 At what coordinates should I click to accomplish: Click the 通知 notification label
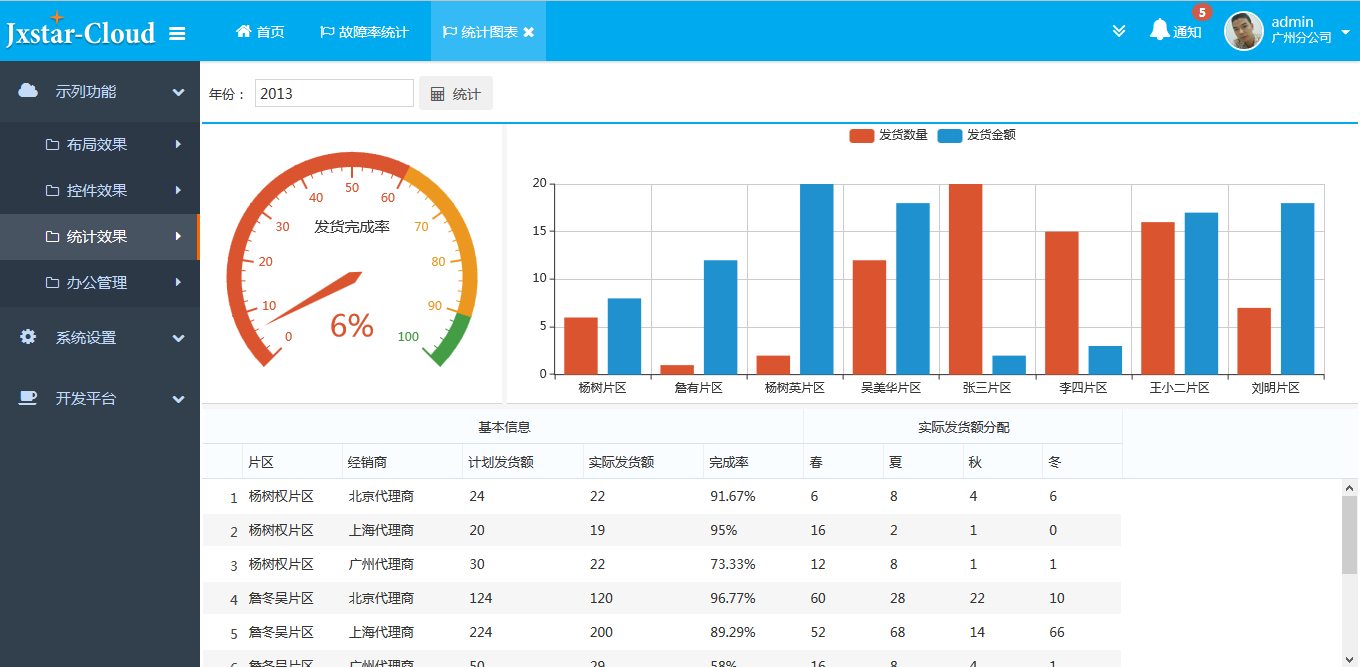tap(1187, 32)
